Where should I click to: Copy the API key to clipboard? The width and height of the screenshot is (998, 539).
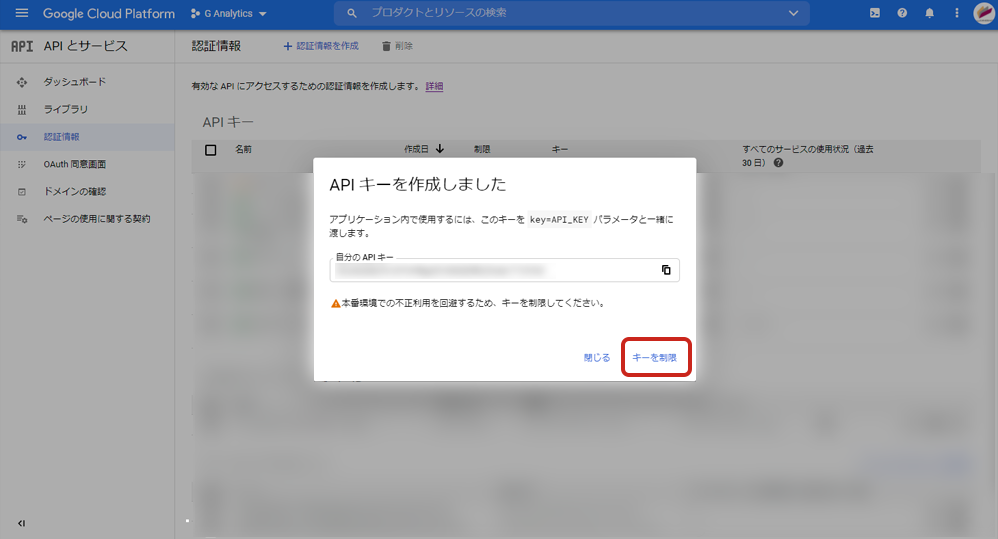click(666, 270)
